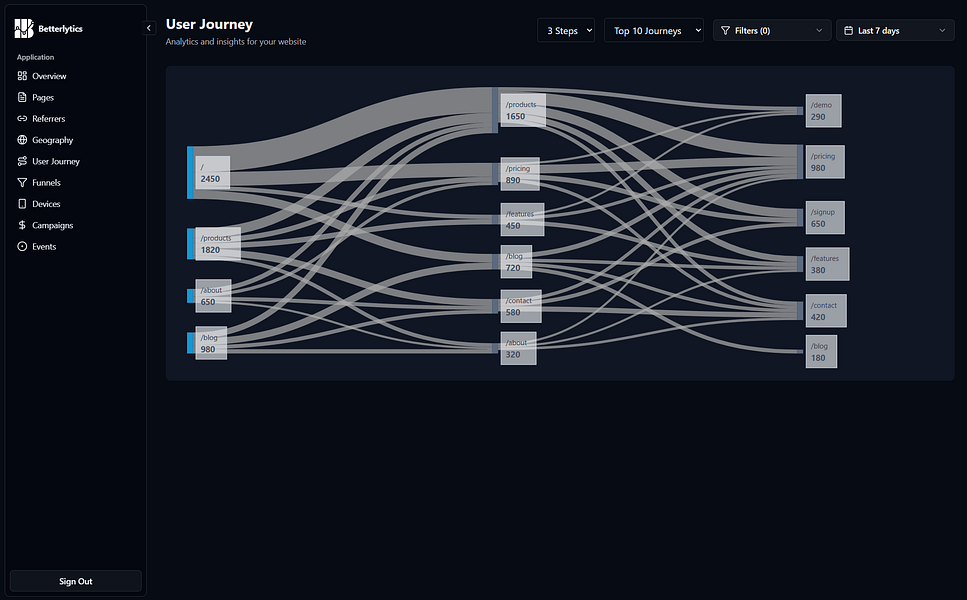Select the /blog 980 start node
Screen dimensions: 967x600
tap(211, 343)
